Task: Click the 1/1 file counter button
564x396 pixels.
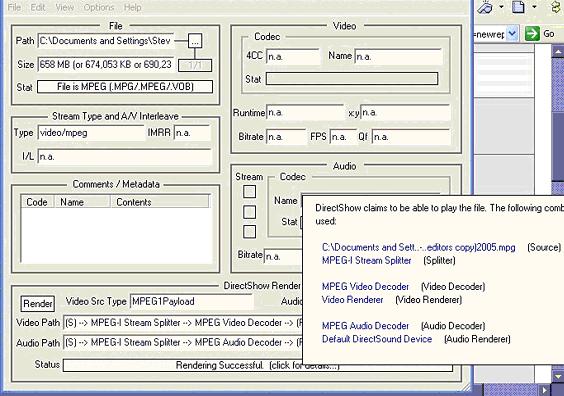Action: [x=195, y=65]
